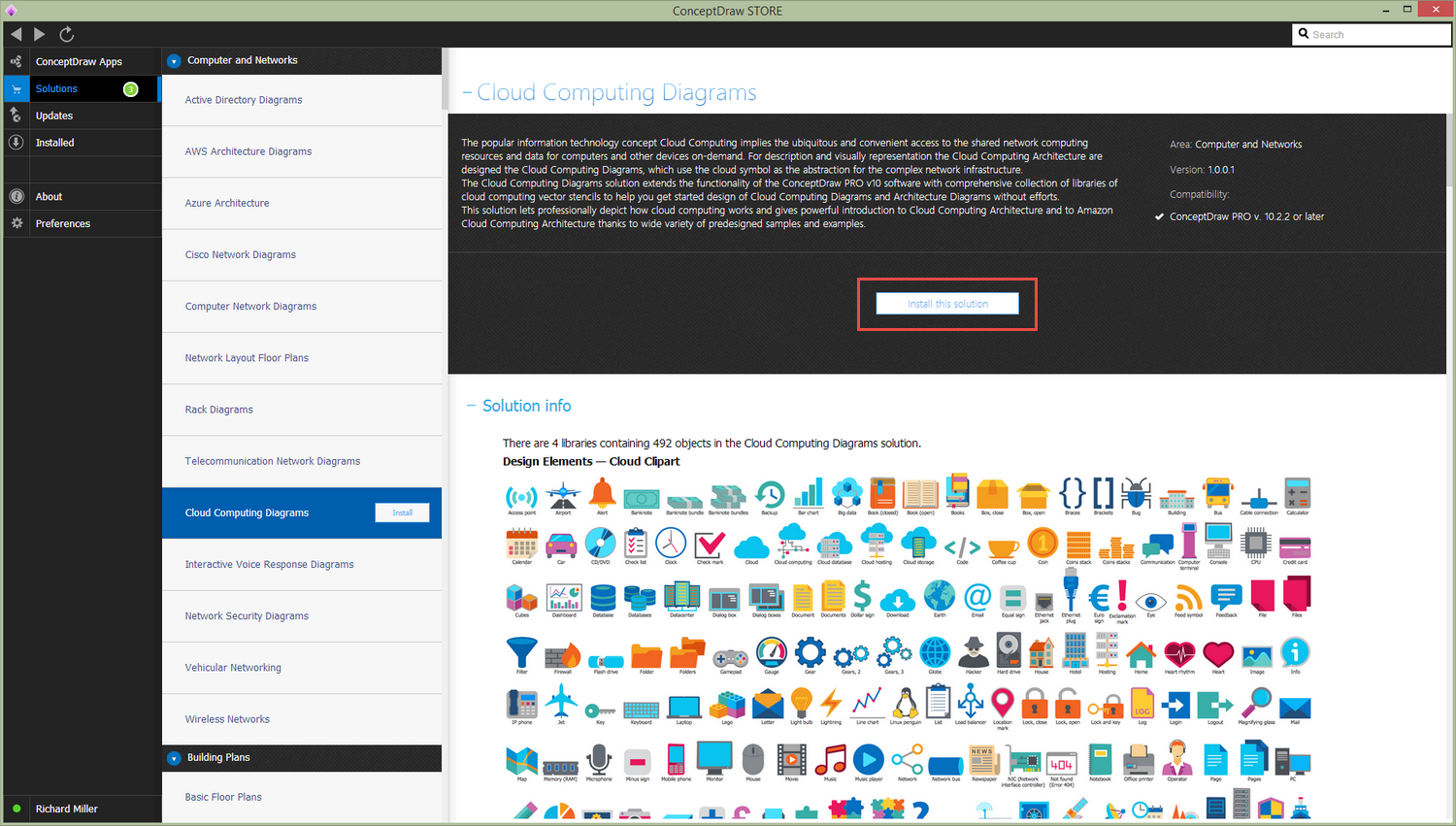The height and width of the screenshot is (826, 1456).
Task: Select the Backup clipart icon
Action: (x=770, y=496)
